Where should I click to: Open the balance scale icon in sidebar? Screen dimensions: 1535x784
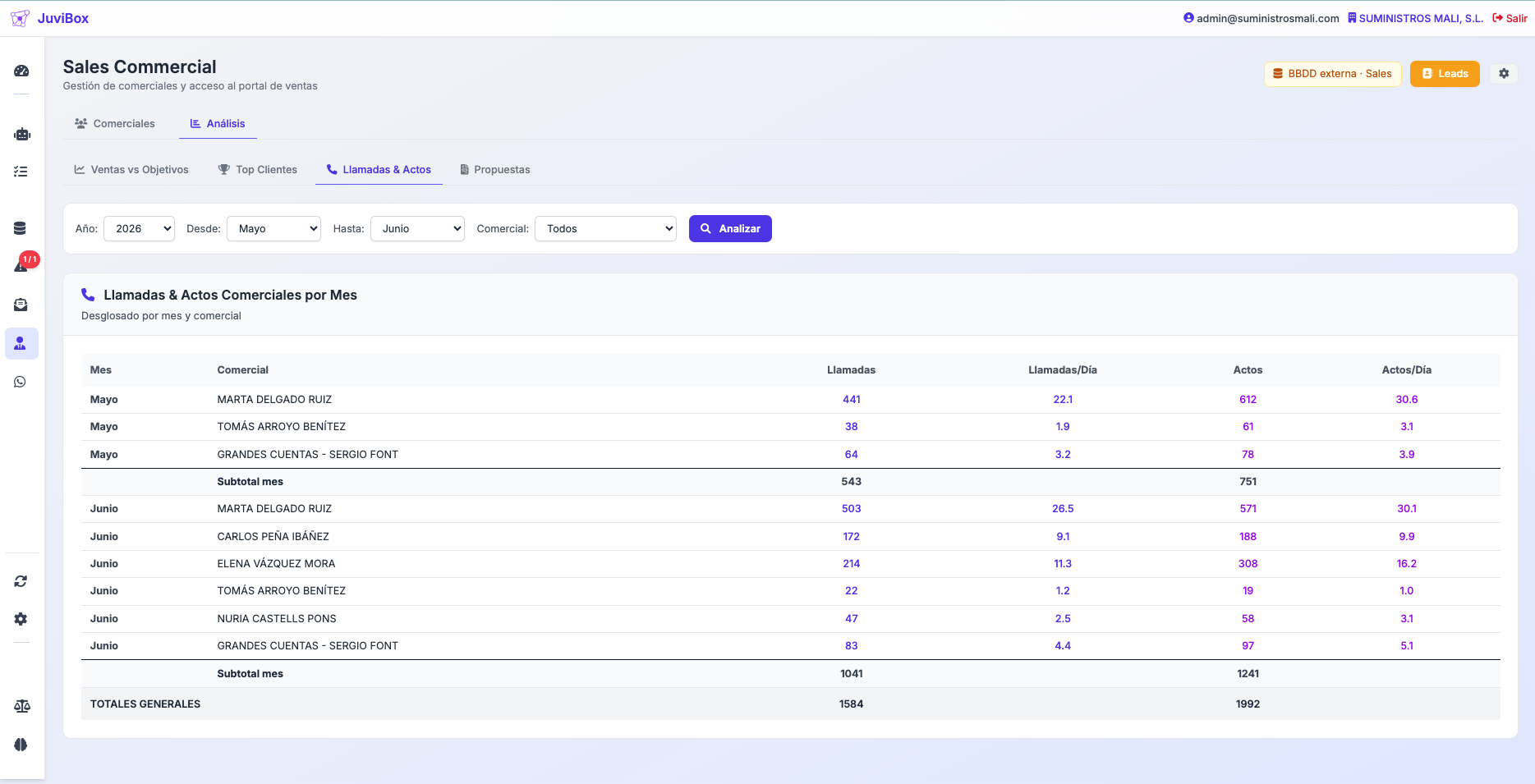(x=21, y=706)
